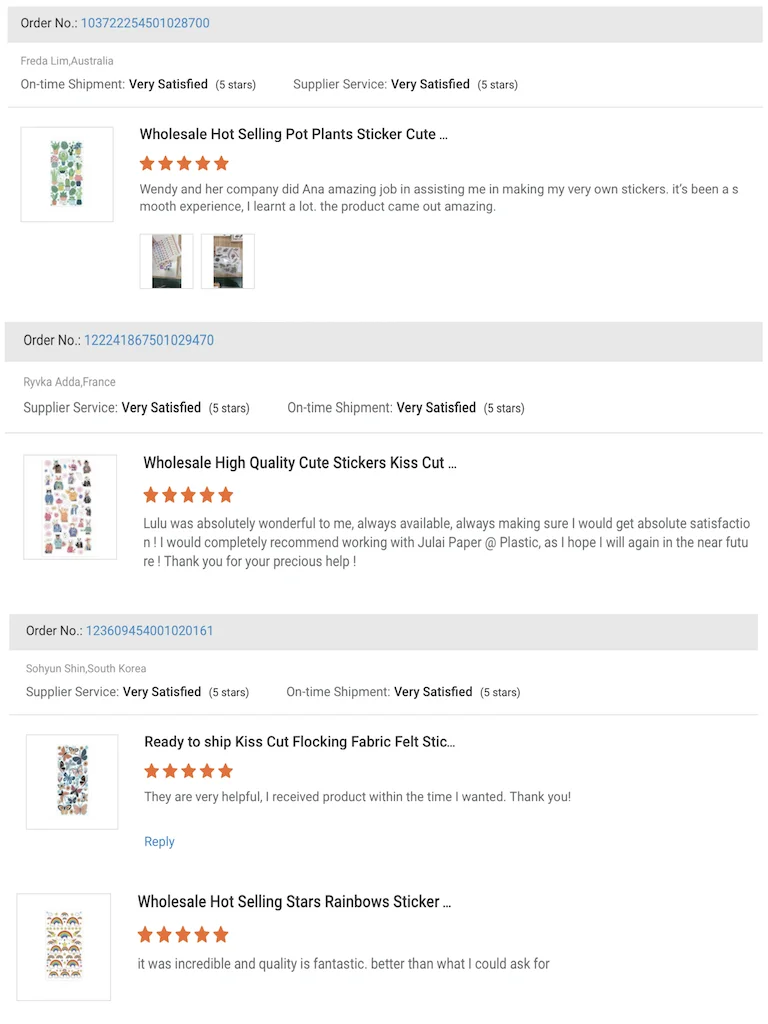Open order number 123609454001020161
The image size is (768, 1024).
click(x=150, y=631)
